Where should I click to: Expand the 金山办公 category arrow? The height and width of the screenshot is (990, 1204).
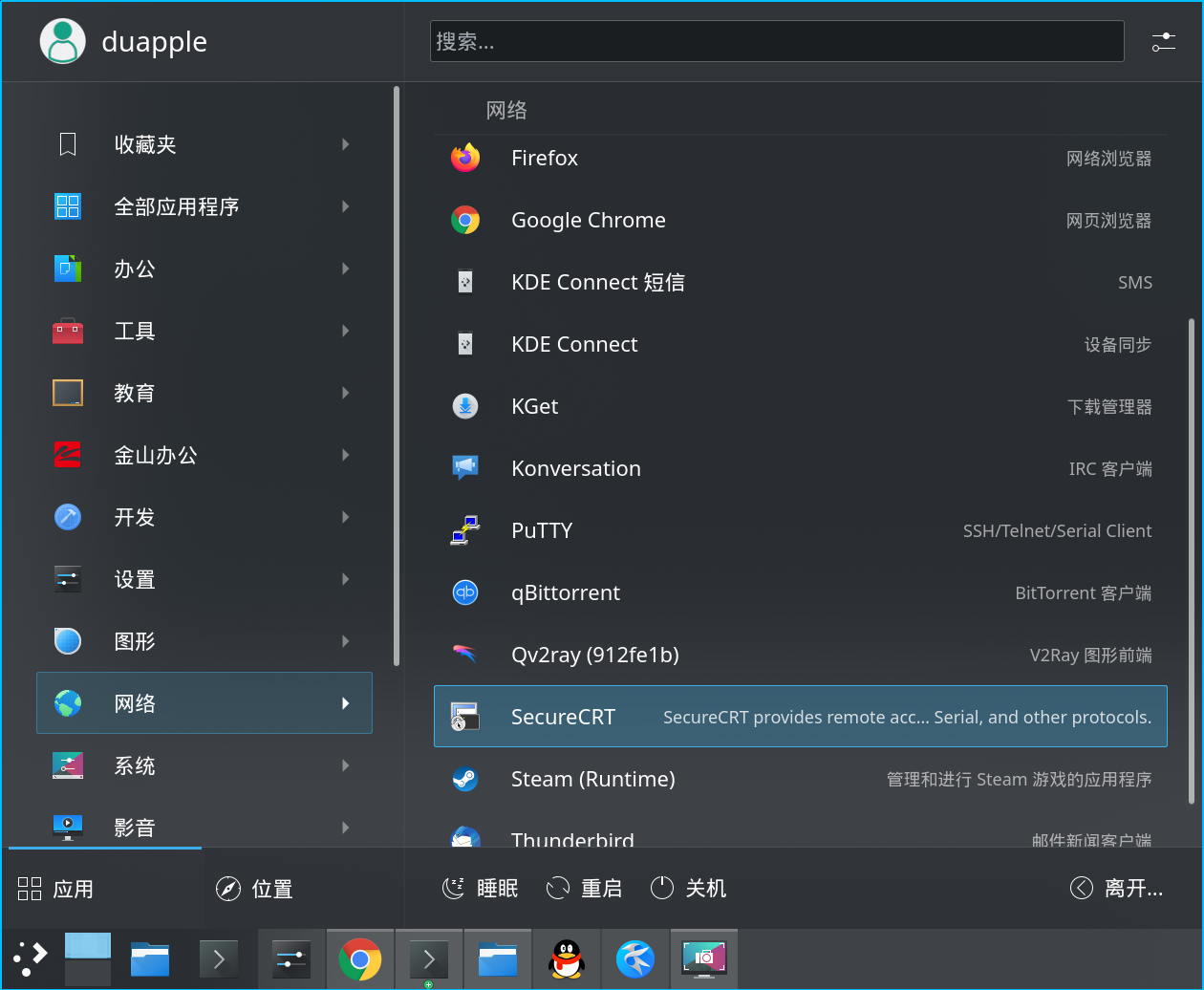point(346,455)
